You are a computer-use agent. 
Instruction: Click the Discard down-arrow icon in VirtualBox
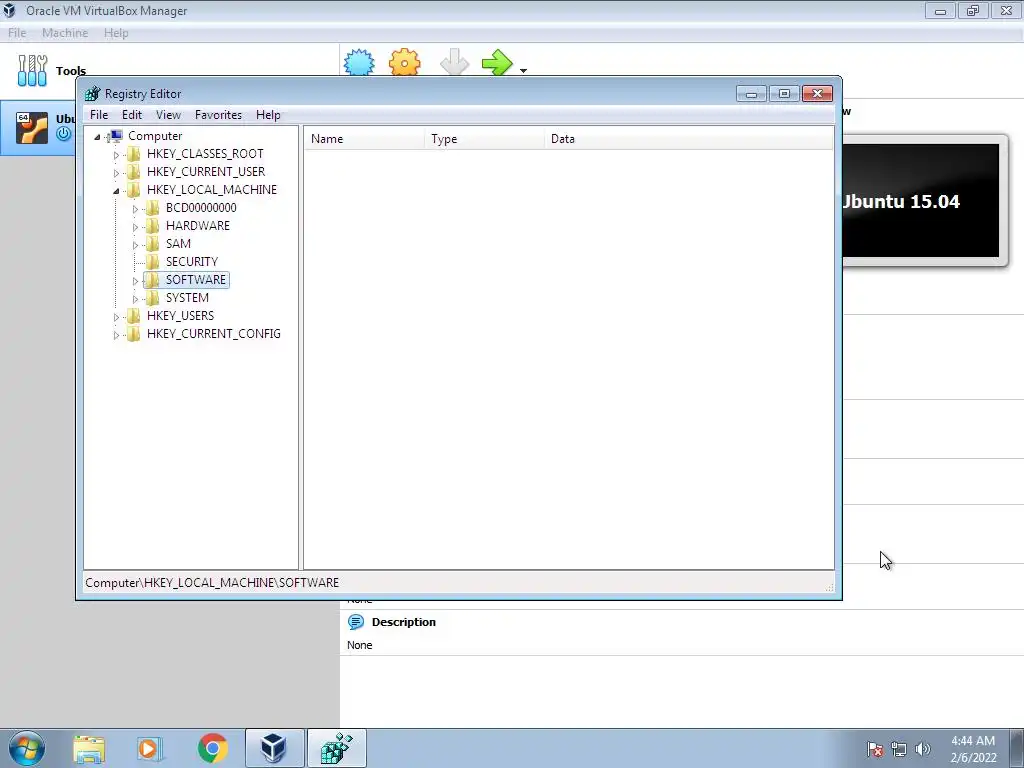[454, 63]
